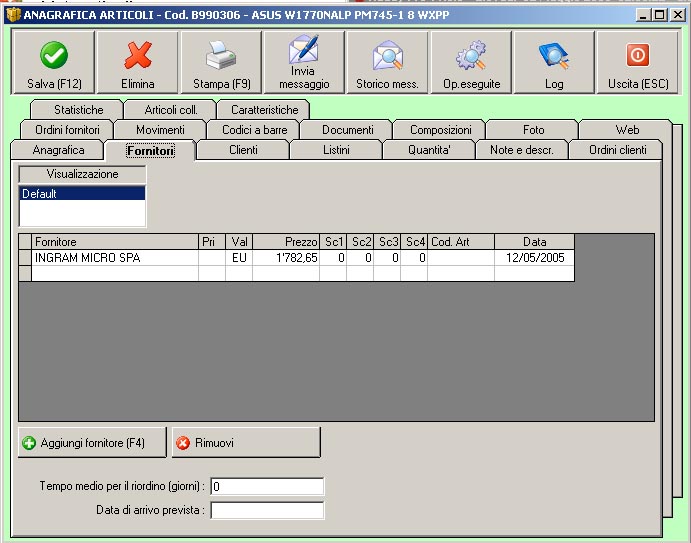Click the Sc3 column header
Screen dimensions: 691x543
pyautogui.click(x=387, y=242)
